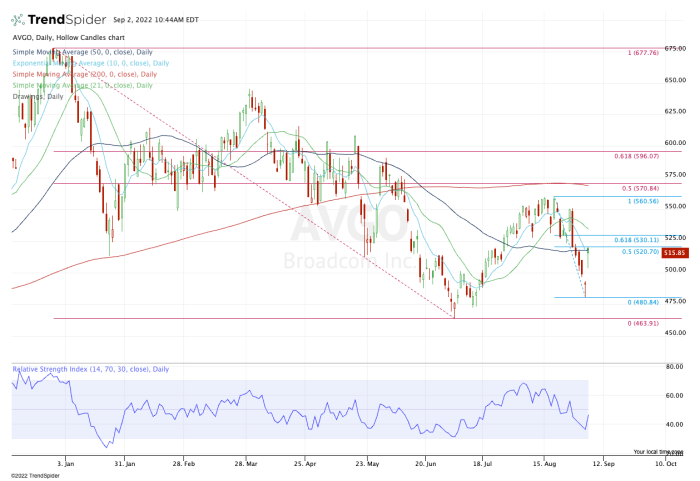The width and height of the screenshot is (700, 481).
Task: Click the Exponential Moving Average (10) legend entry
Action: click(91, 63)
